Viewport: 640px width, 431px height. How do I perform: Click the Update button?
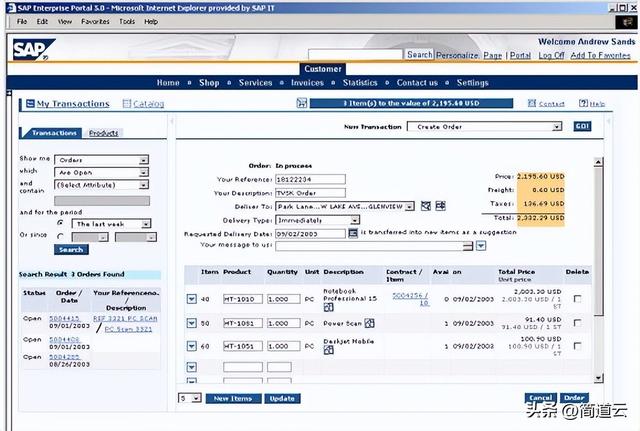coord(282,398)
